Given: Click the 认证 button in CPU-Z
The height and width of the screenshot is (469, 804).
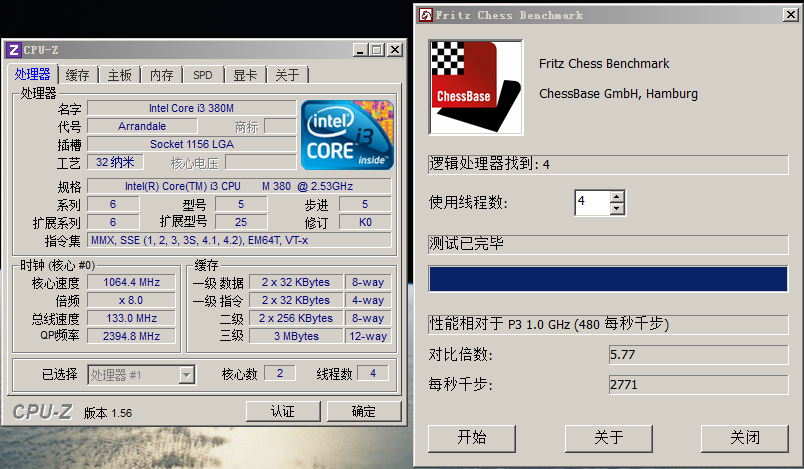Looking at the screenshot, I should click(x=283, y=412).
